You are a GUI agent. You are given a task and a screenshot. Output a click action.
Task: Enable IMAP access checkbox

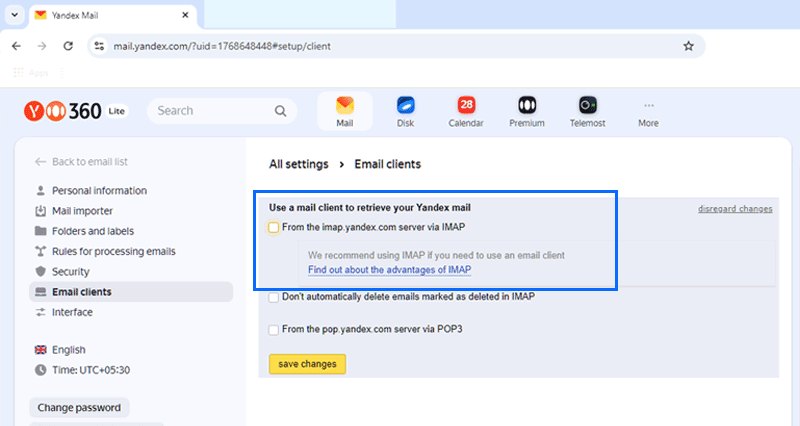[273, 228]
